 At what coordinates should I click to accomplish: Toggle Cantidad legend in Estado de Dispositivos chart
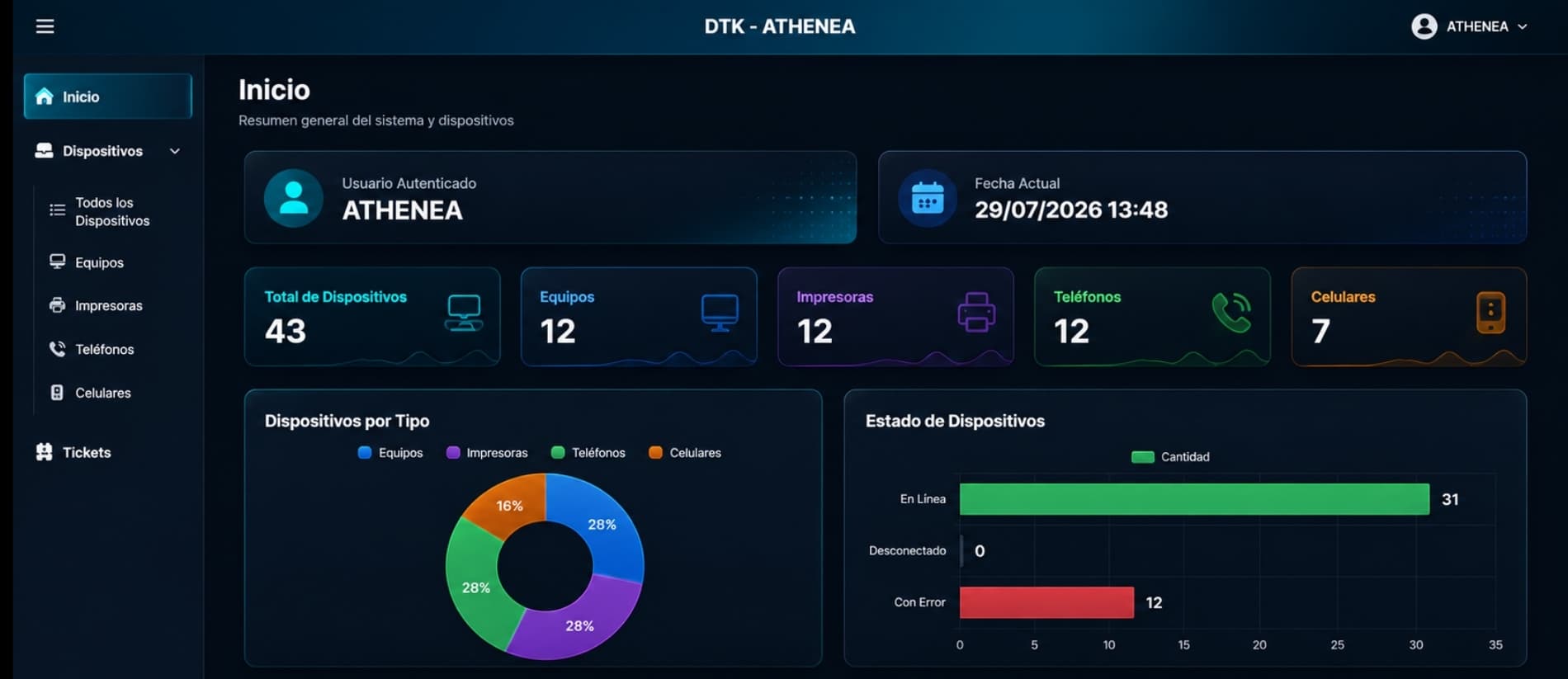tap(1170, 456)
